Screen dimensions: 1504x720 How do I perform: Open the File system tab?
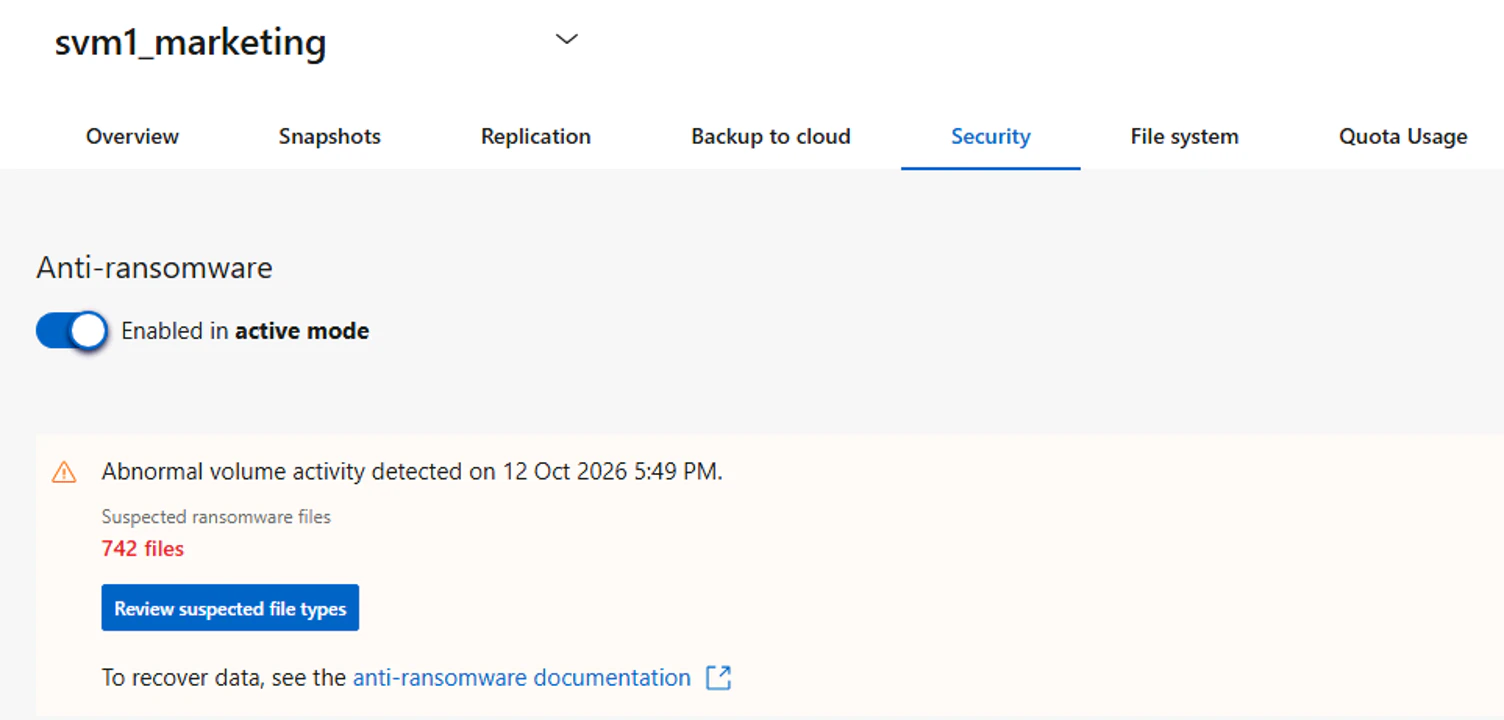coord(1185,137)
